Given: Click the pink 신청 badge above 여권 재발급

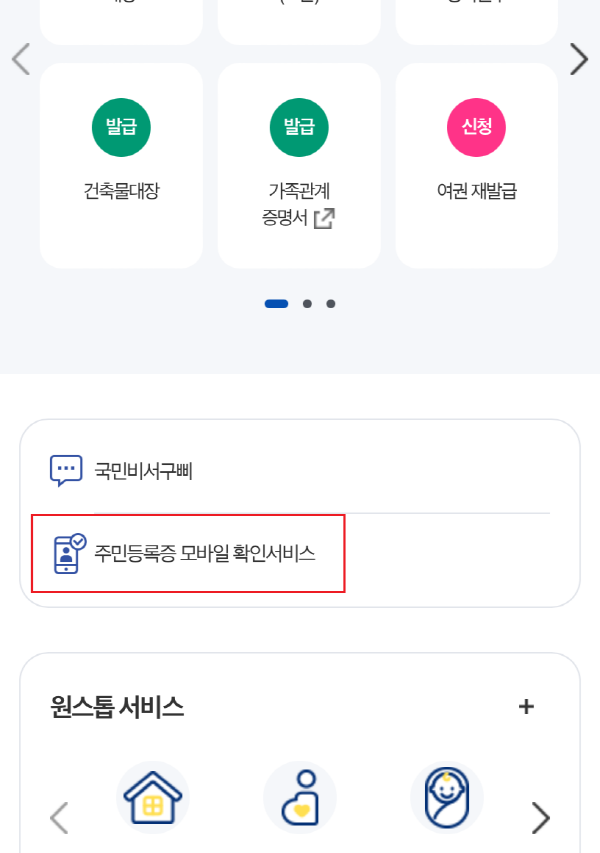Looking at the screenshot, I should click(x=476, y=127).
